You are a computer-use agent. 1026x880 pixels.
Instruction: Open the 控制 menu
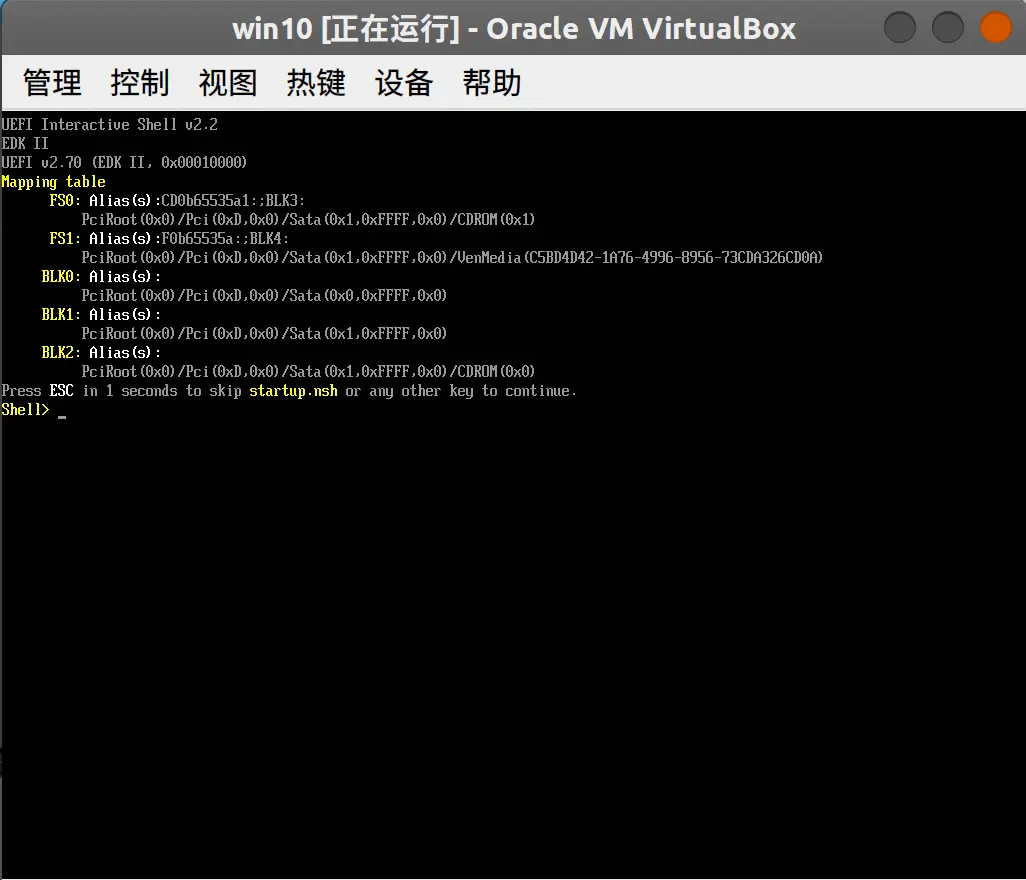coord(140,83)
